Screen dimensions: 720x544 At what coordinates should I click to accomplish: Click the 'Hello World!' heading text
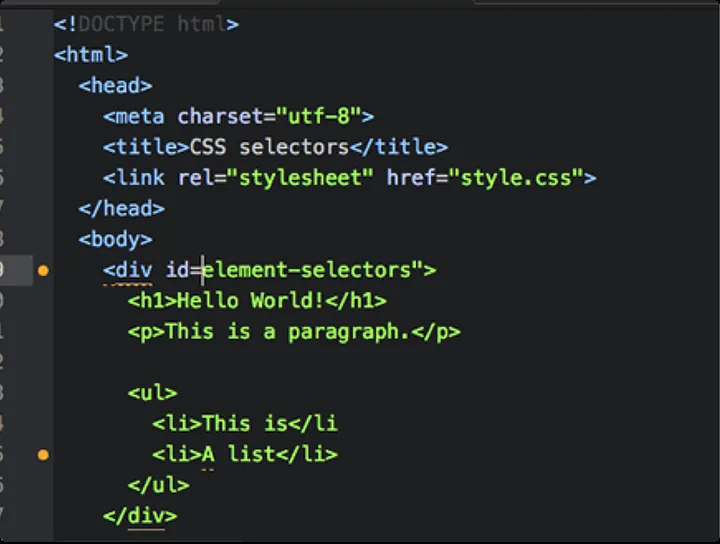[250, 301]
